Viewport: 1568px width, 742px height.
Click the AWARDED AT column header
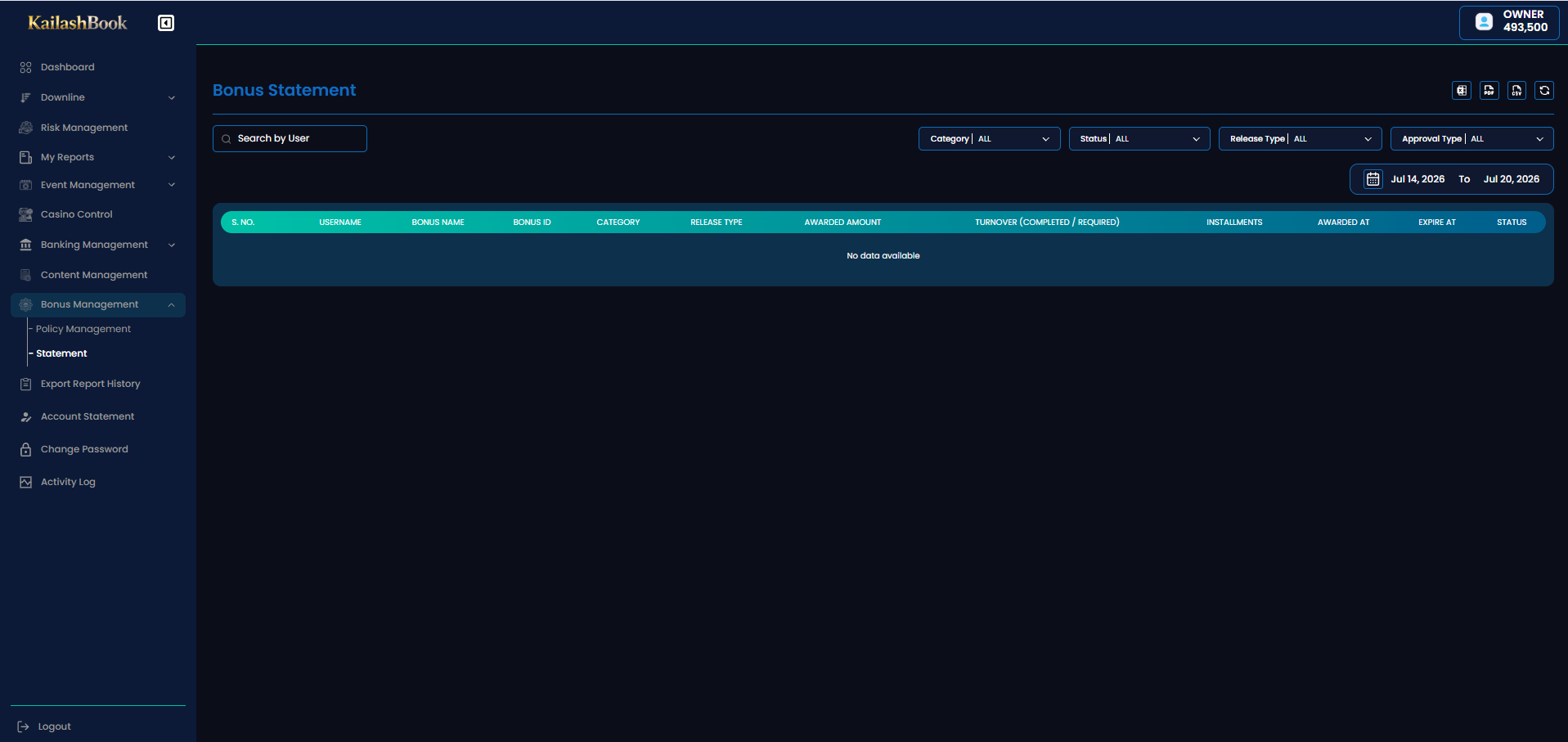click(x=1343, y=223)
